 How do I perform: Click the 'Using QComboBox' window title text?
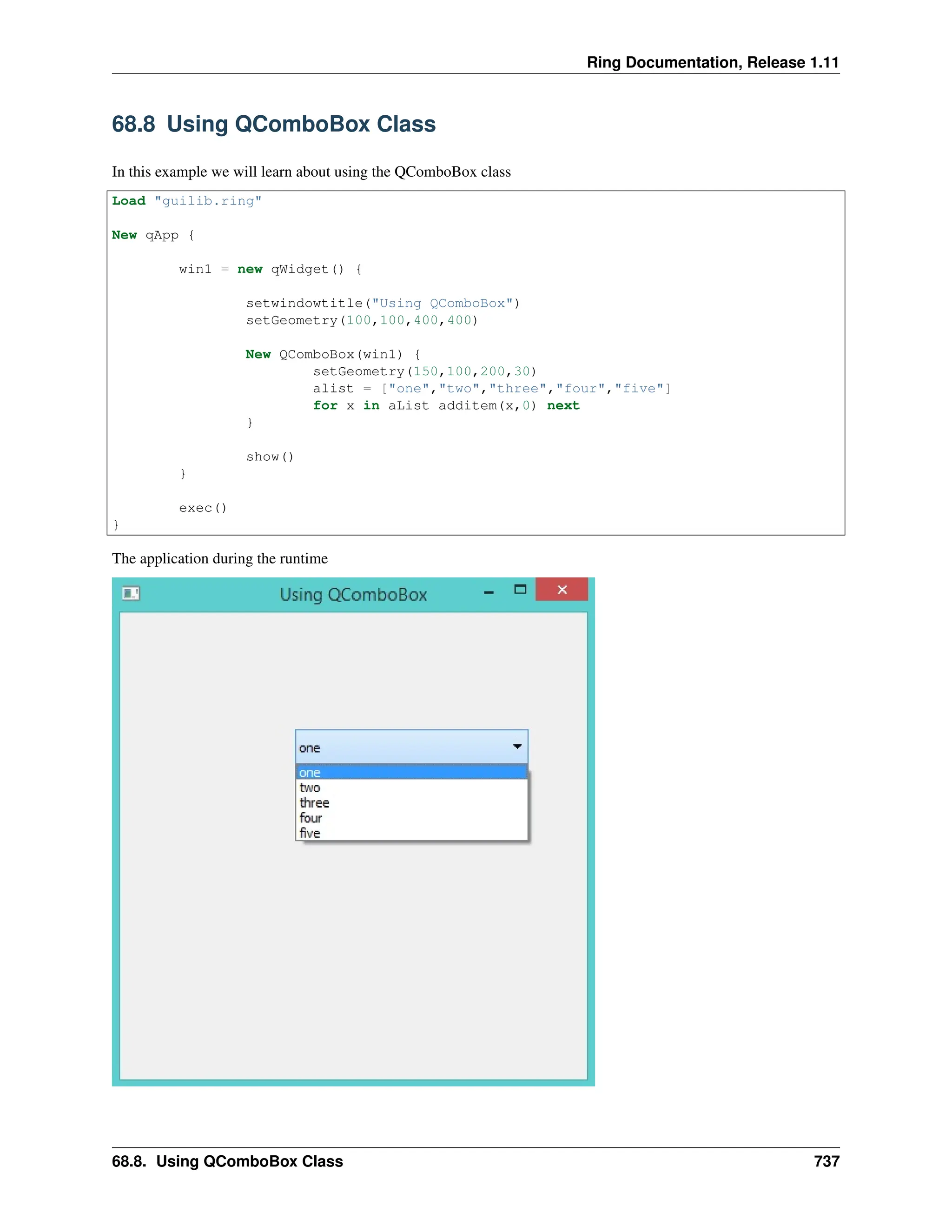pyautogui.click(x=353, y=595)
